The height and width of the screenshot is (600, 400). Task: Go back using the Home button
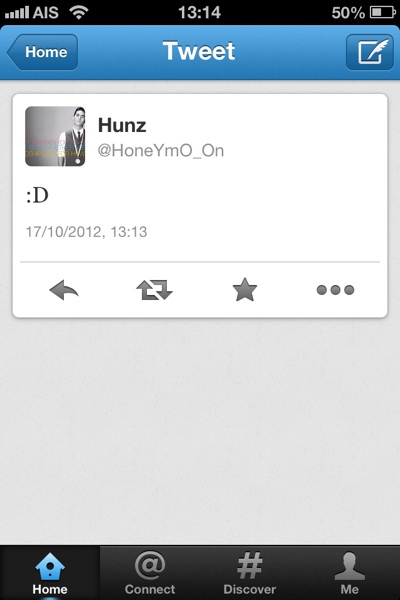(x=42, y=52)
